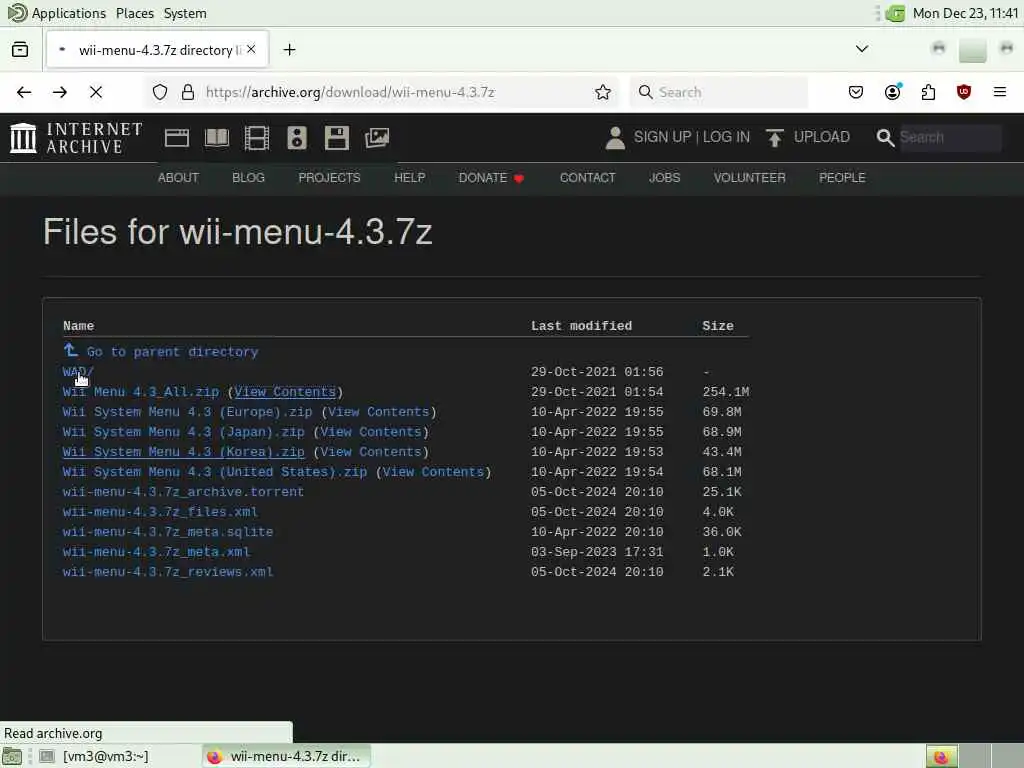The height and width of the screenshot is (768, 1024).
Task: Go back with the browser back arrow
Action: [24, 92]
